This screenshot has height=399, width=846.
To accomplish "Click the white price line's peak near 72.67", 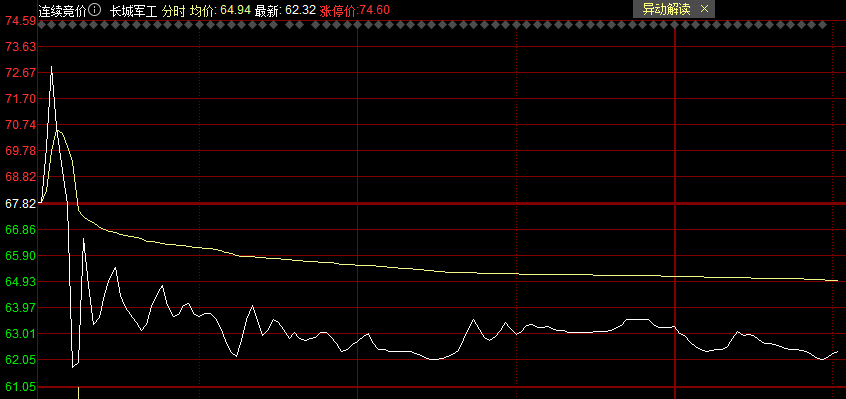I will pos(52,67).
